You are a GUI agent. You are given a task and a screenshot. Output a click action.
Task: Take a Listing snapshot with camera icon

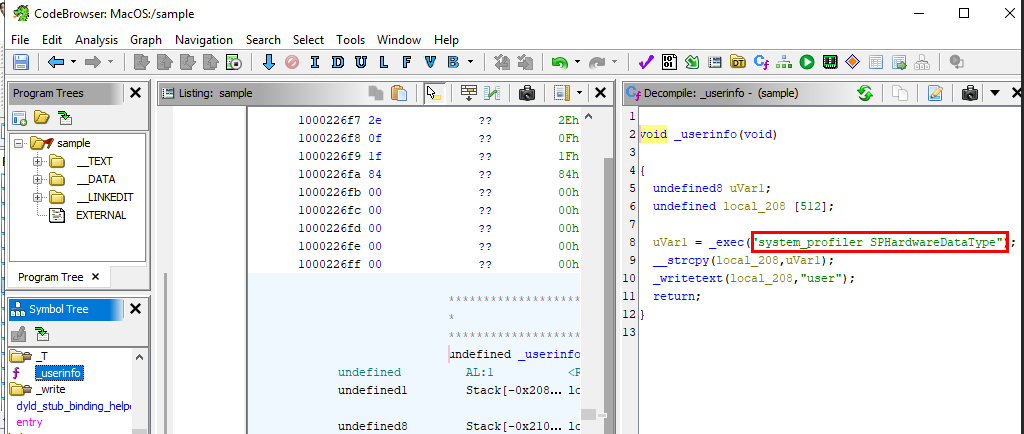pos(527,93)
